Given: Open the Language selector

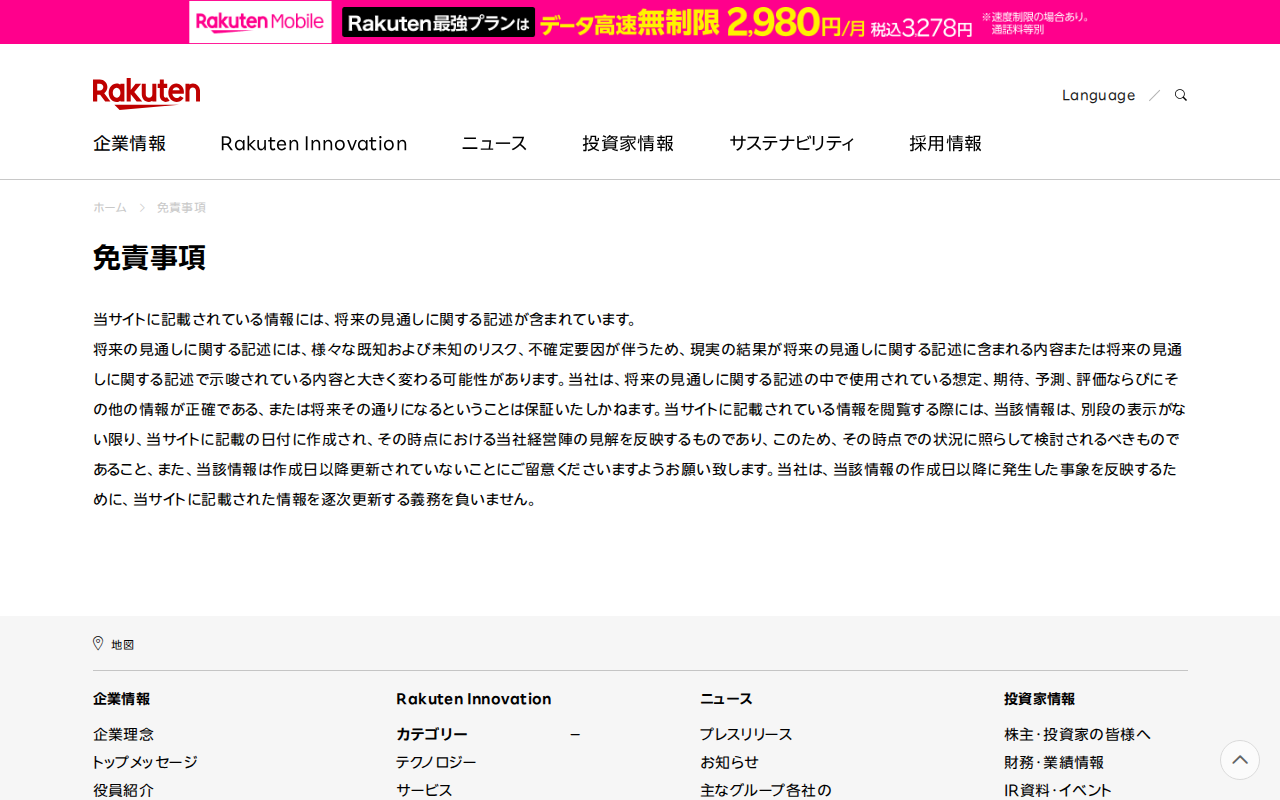Looking at the screenshot, I should coord(1098,94).
